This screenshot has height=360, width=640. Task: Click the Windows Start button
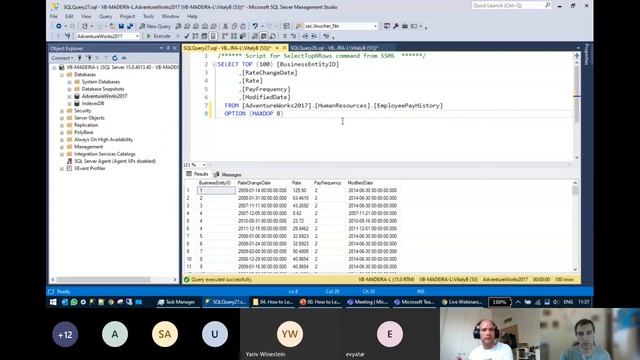click(x=53, y=302)
